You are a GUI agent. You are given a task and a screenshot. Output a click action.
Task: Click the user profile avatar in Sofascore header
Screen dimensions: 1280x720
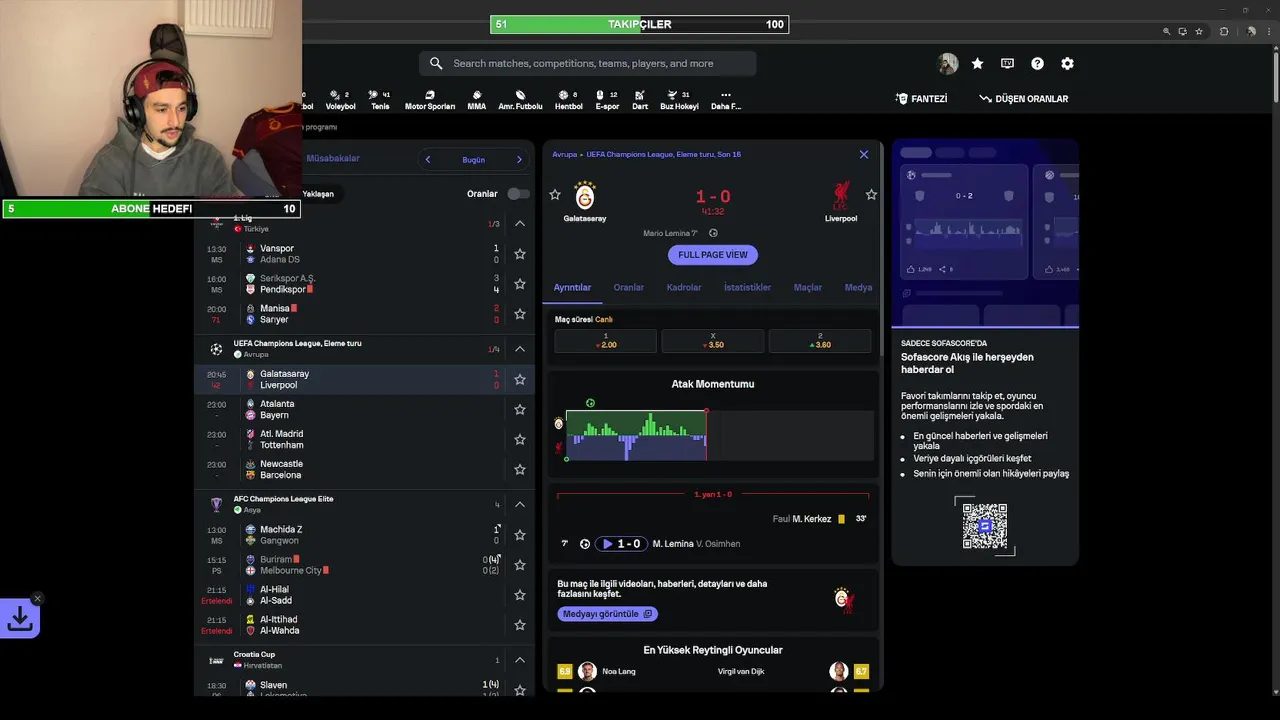(948, 63)
